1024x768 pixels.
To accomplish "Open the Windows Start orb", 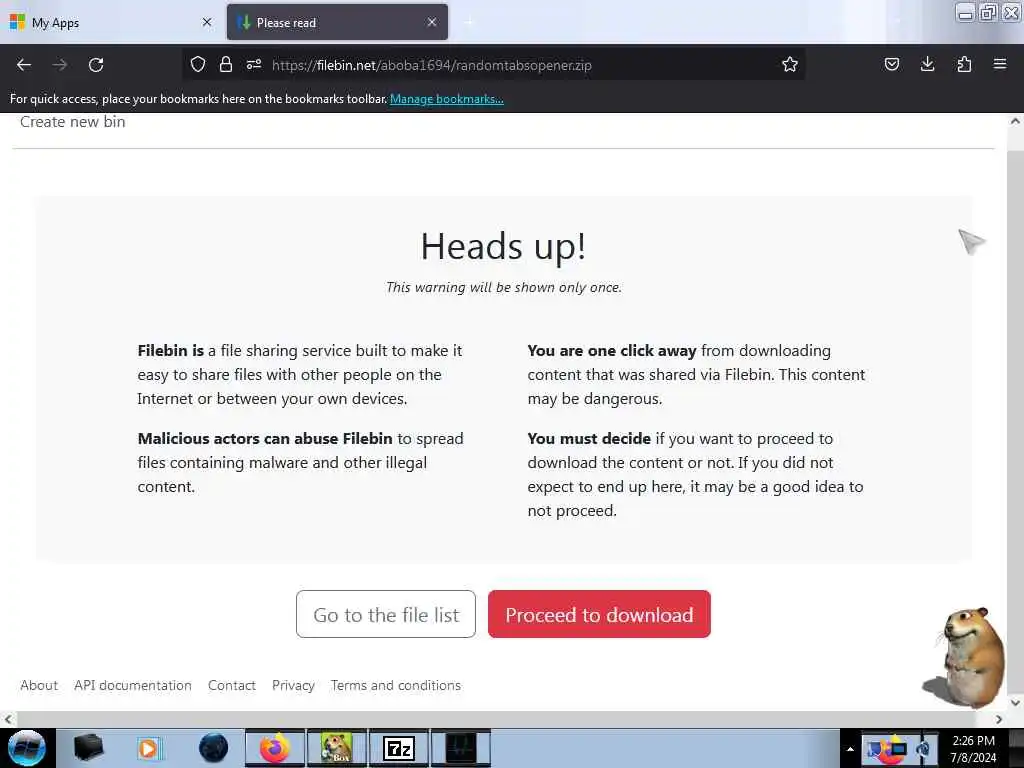I will pos(27,748).
